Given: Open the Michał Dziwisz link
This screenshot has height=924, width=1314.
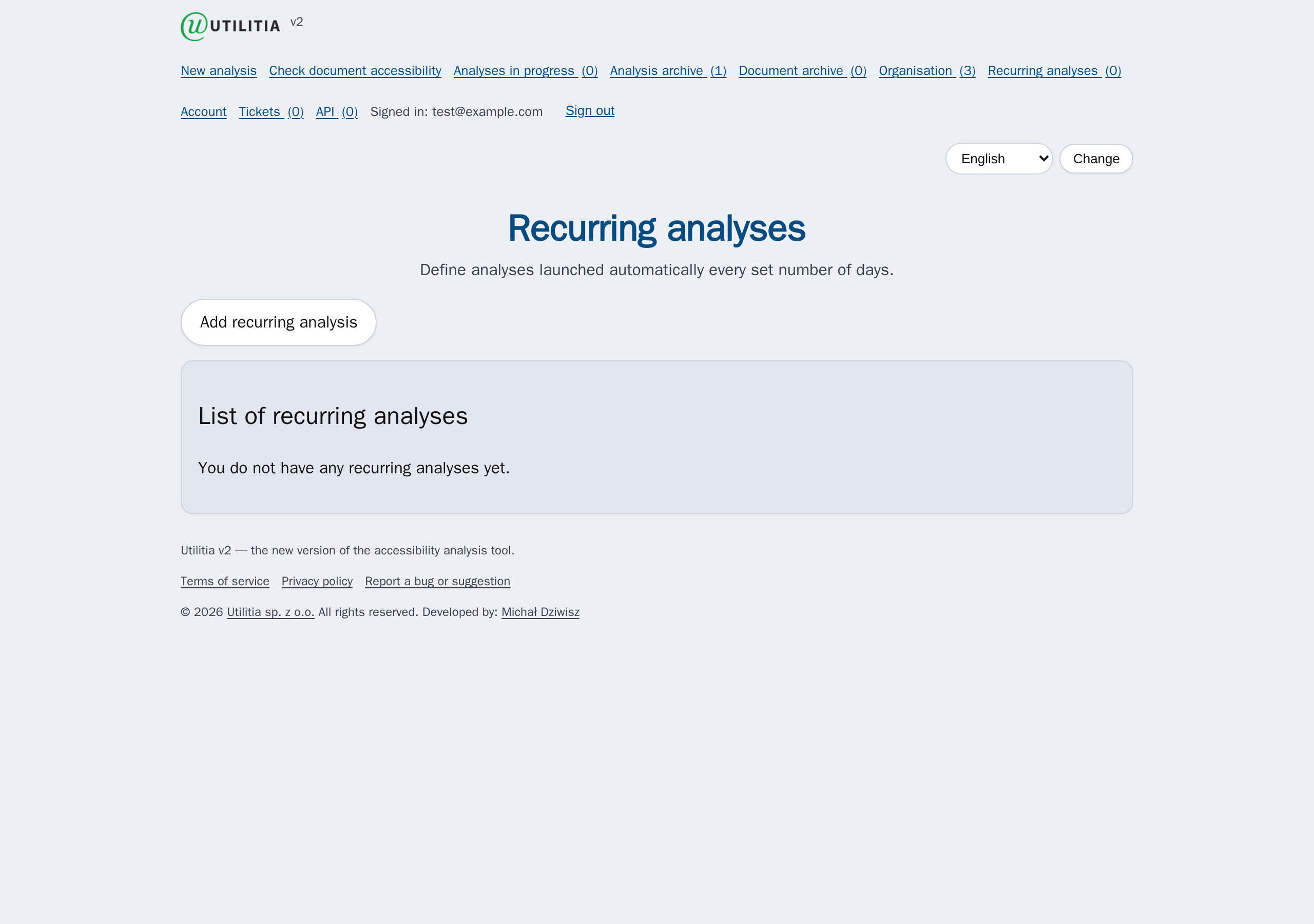Looking at the screenshot, I should (540, 612).
